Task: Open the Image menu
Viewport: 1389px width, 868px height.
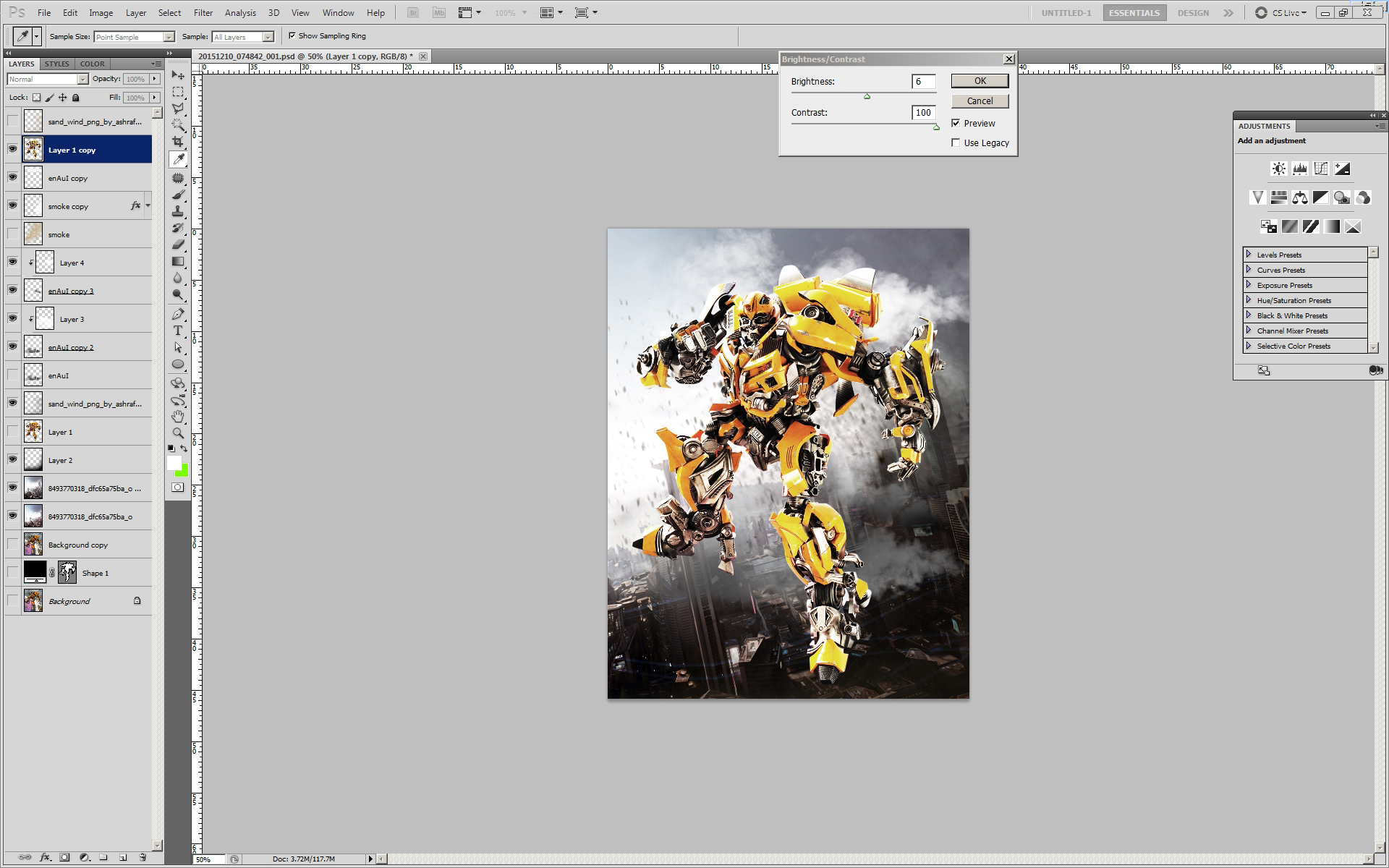Action: (x=101, y=12)
